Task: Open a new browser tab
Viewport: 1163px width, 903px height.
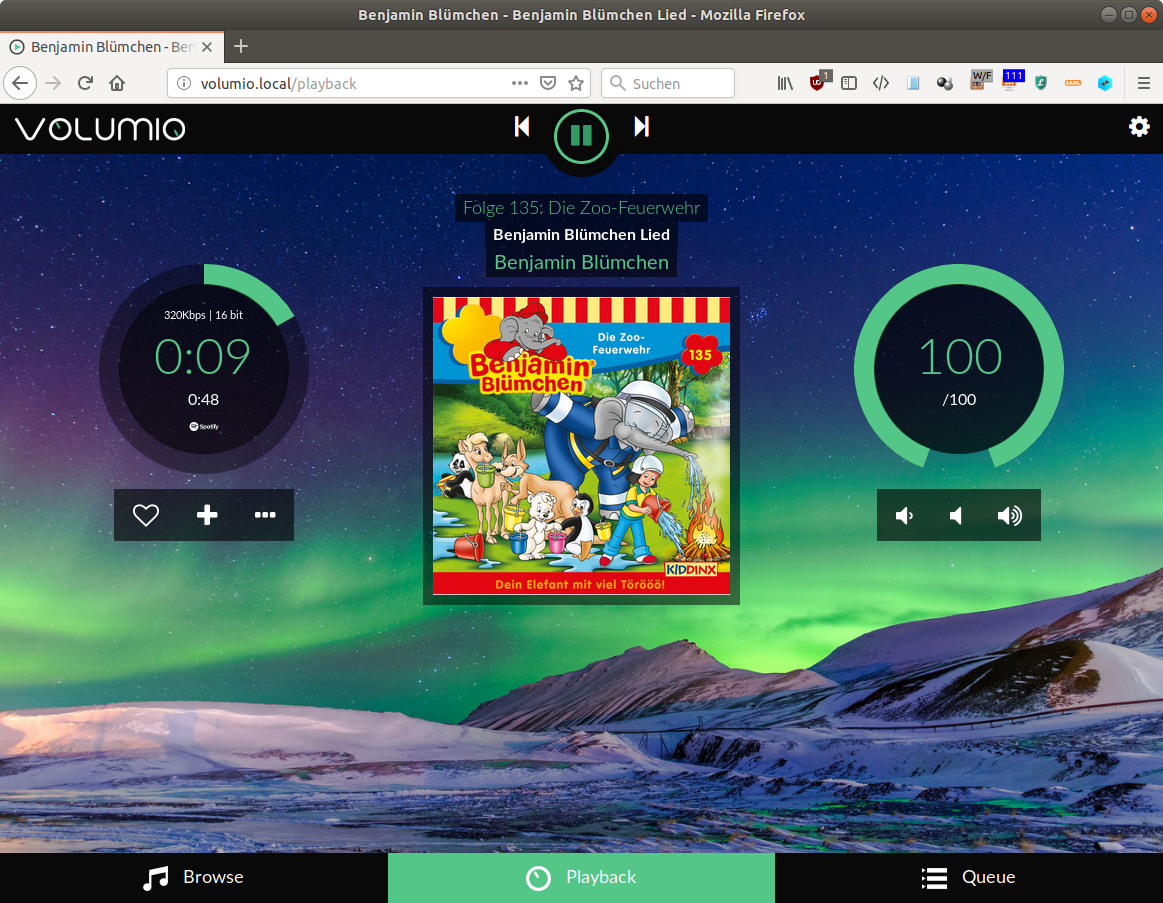Action: click(240, 46)
